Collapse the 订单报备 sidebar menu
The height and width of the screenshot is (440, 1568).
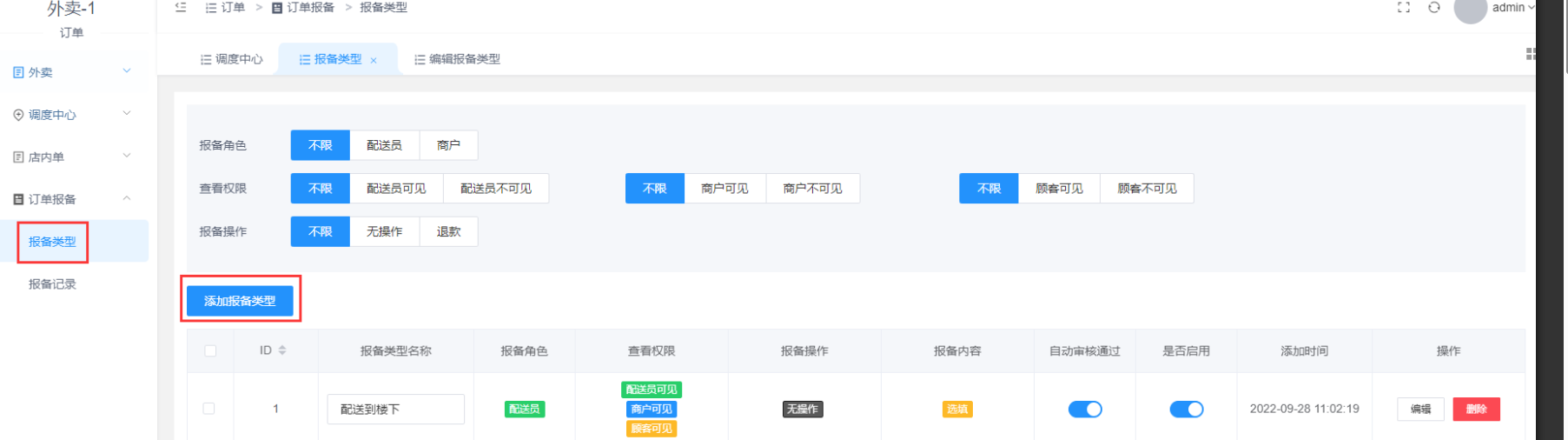tap(74, 199)
